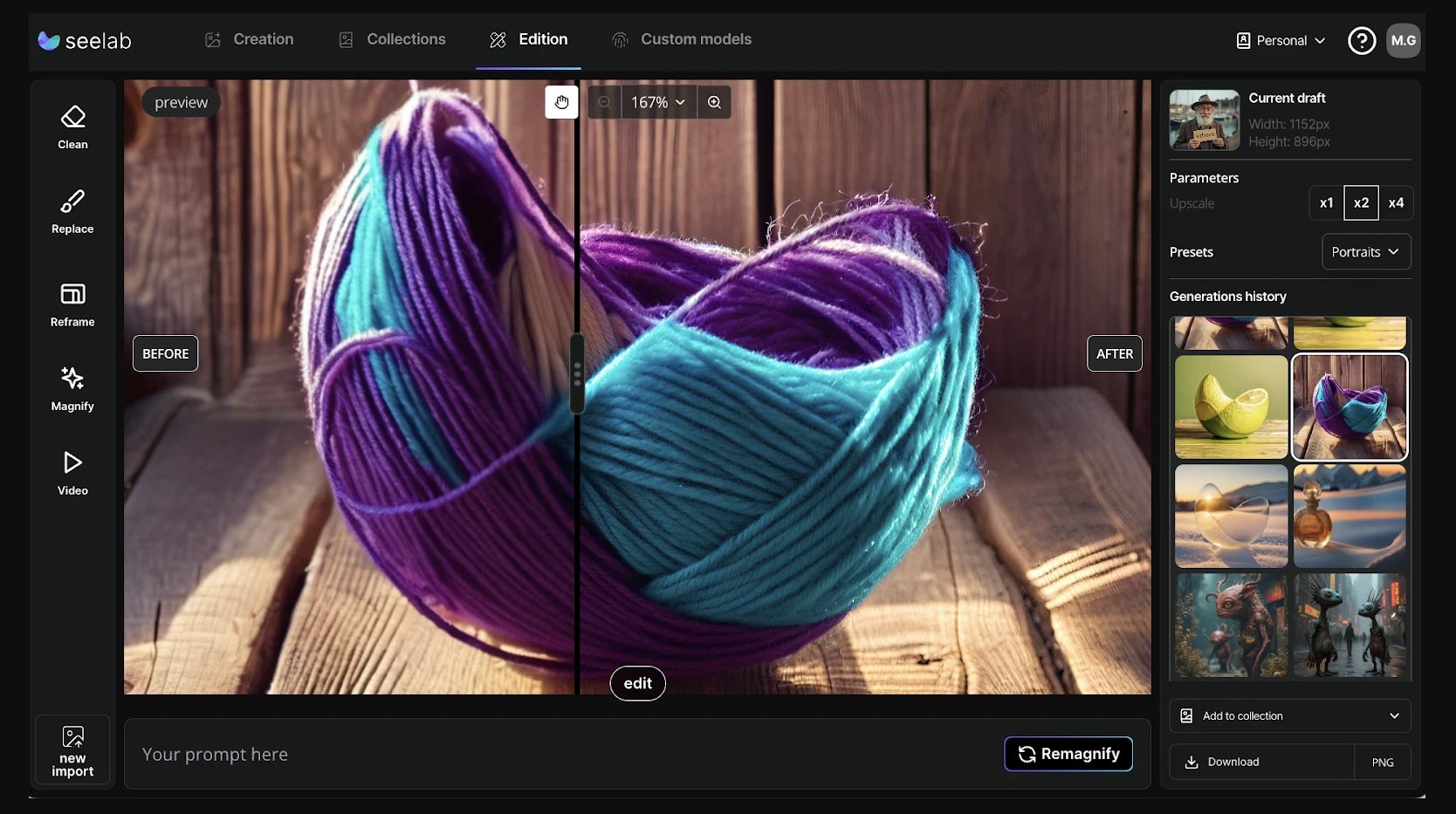Enable the hand pan tool
This screenshot has height=814, width=1456.
point(561,102)
